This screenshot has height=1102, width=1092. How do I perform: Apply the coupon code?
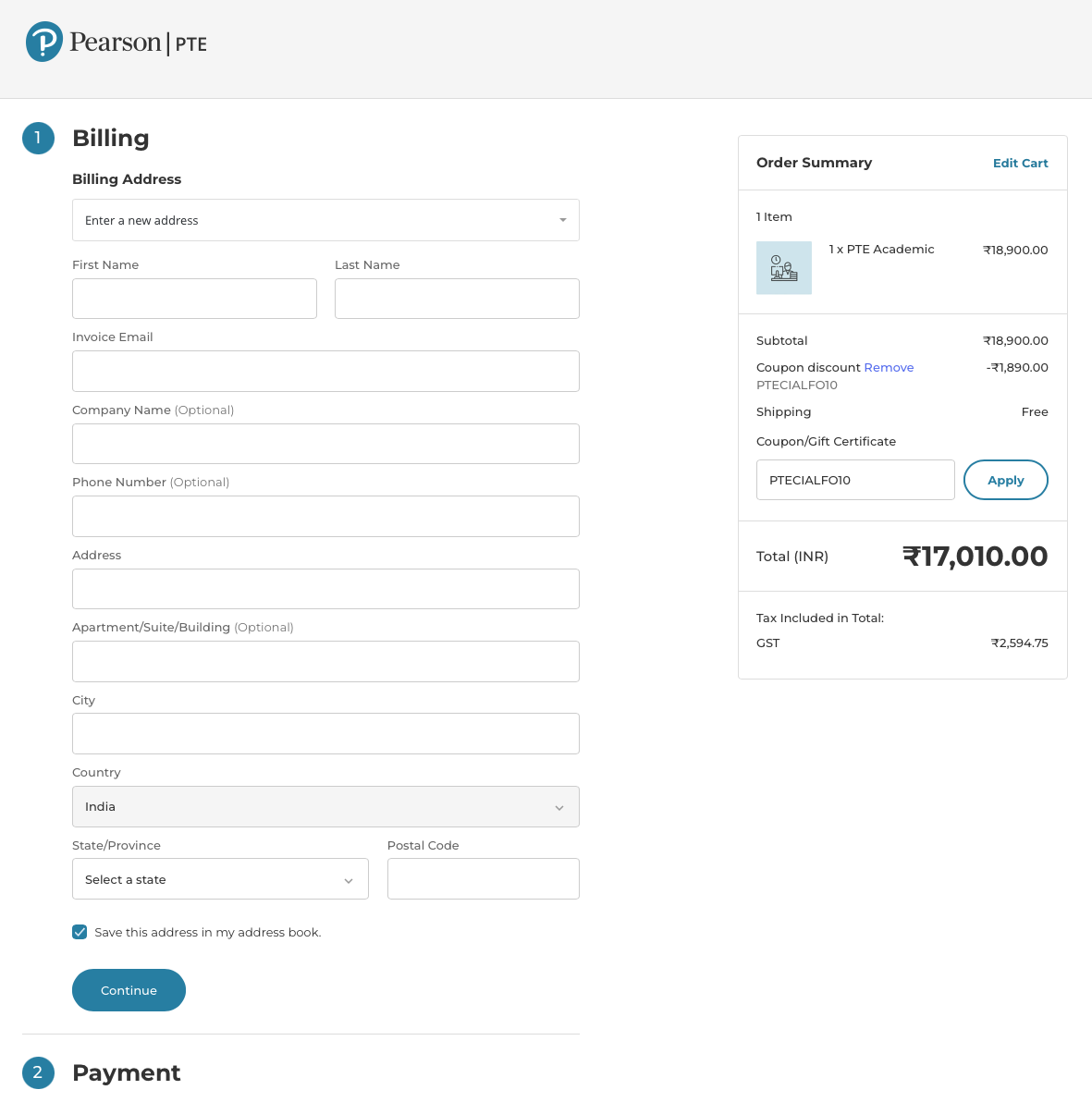point(1006,480)
